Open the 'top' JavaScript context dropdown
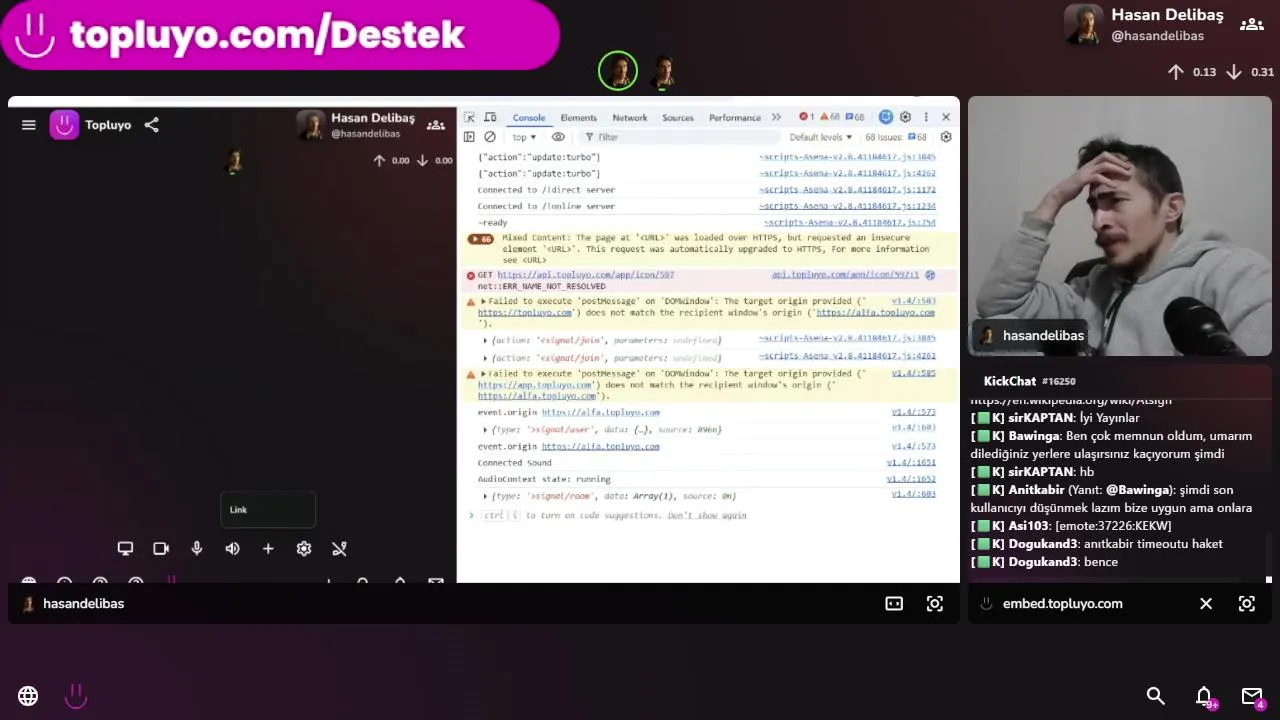Image resolution: width=1280 pixels, height=720 pixels. 524,137
